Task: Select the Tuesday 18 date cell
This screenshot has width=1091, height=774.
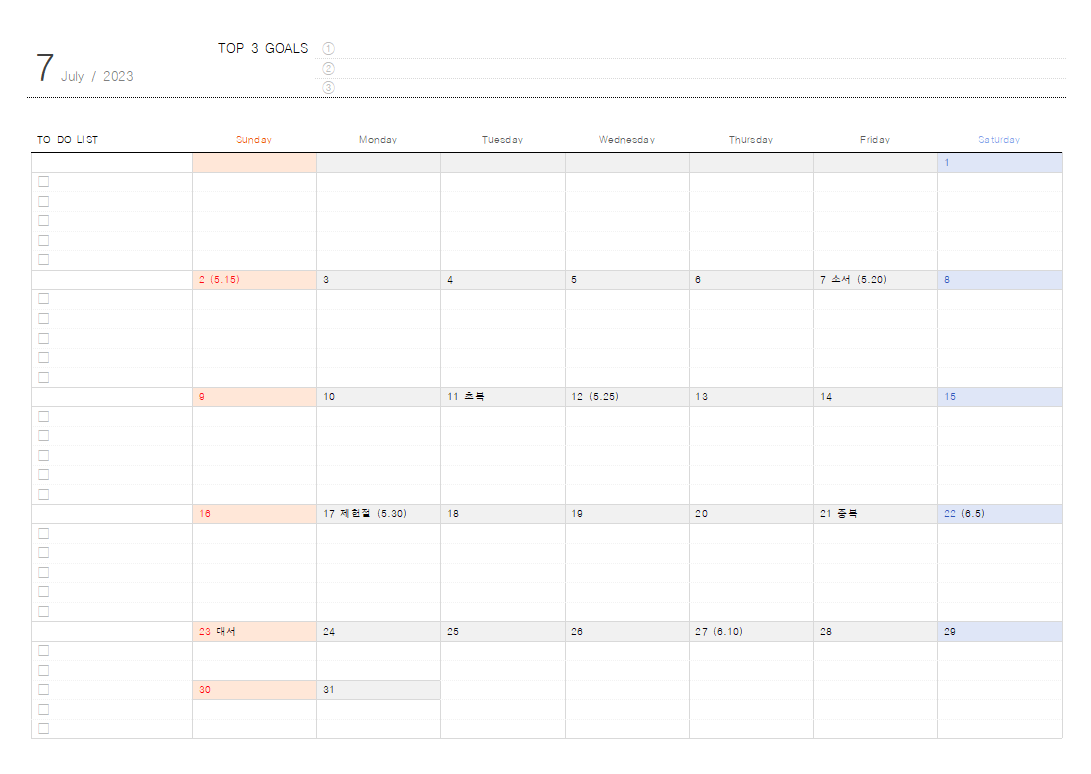Action: [x=503, y=514]
